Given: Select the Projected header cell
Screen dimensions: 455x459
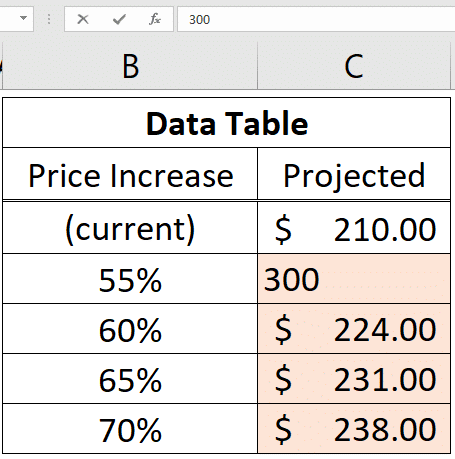Looking at the screenshot, I should coord(354,174).
